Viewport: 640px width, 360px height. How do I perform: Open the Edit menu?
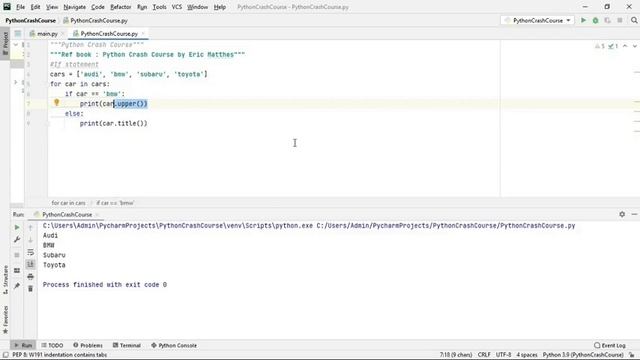(36, 7)
